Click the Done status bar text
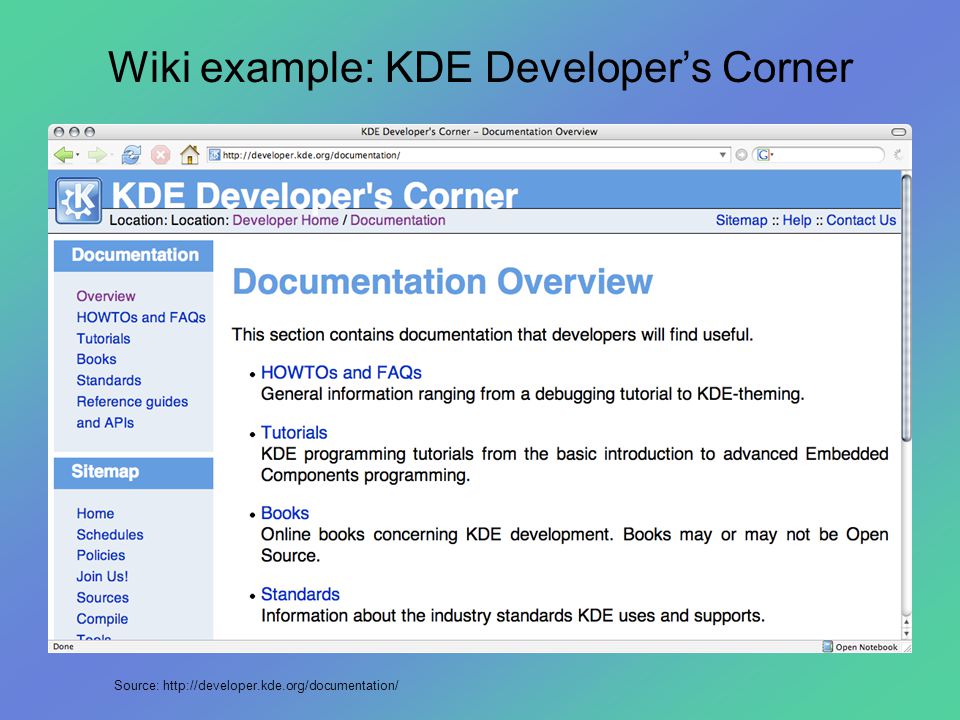 pyautogui.click(x=63, y=647)
